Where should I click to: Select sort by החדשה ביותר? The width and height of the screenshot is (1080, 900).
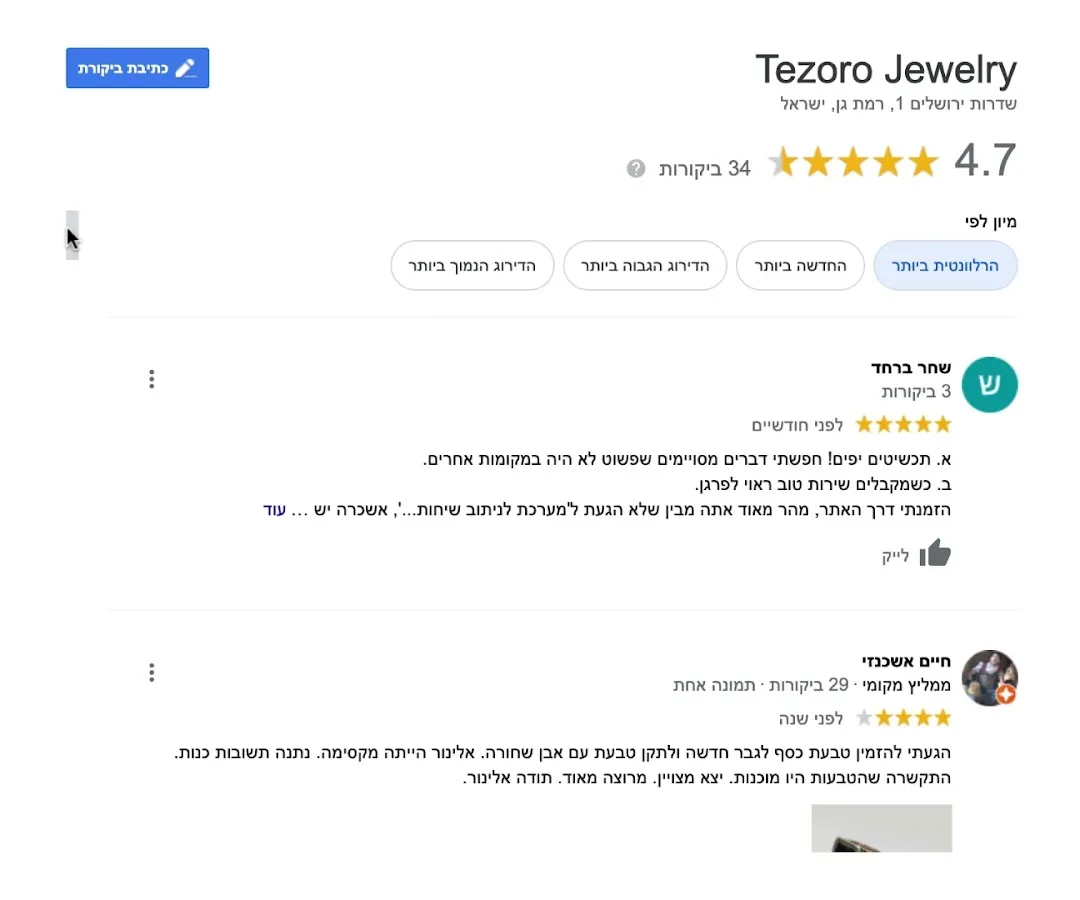point(800,266)
